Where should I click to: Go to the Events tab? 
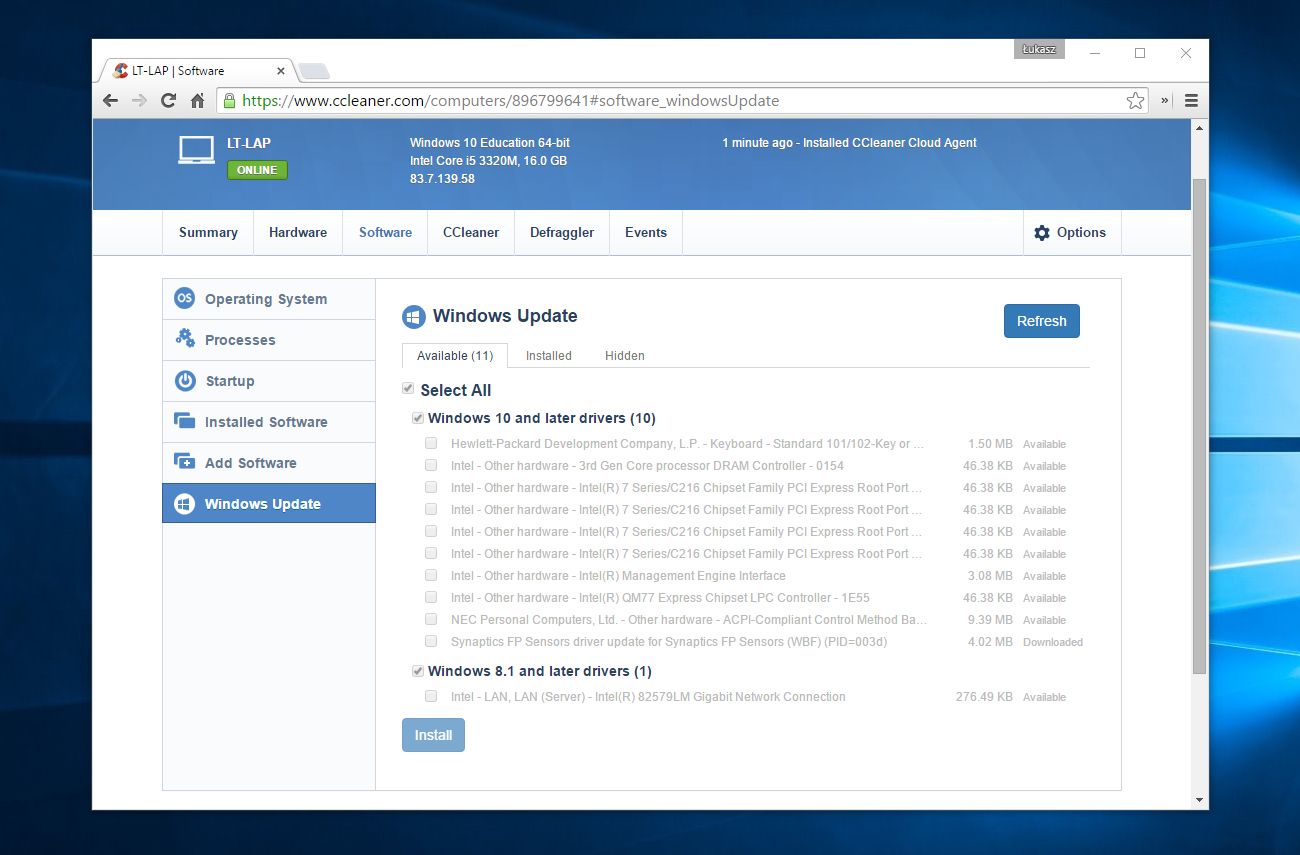coord(646,232)
